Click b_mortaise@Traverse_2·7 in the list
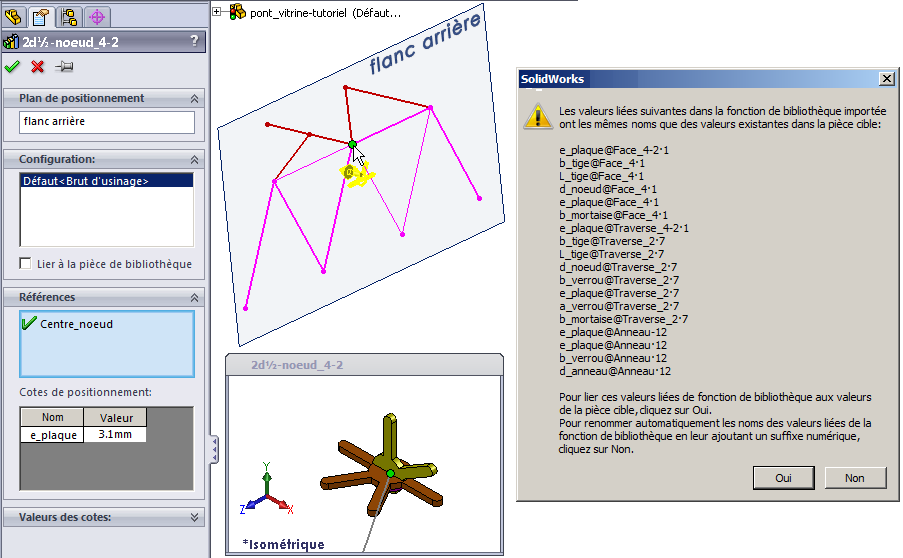 pos(623,319)
